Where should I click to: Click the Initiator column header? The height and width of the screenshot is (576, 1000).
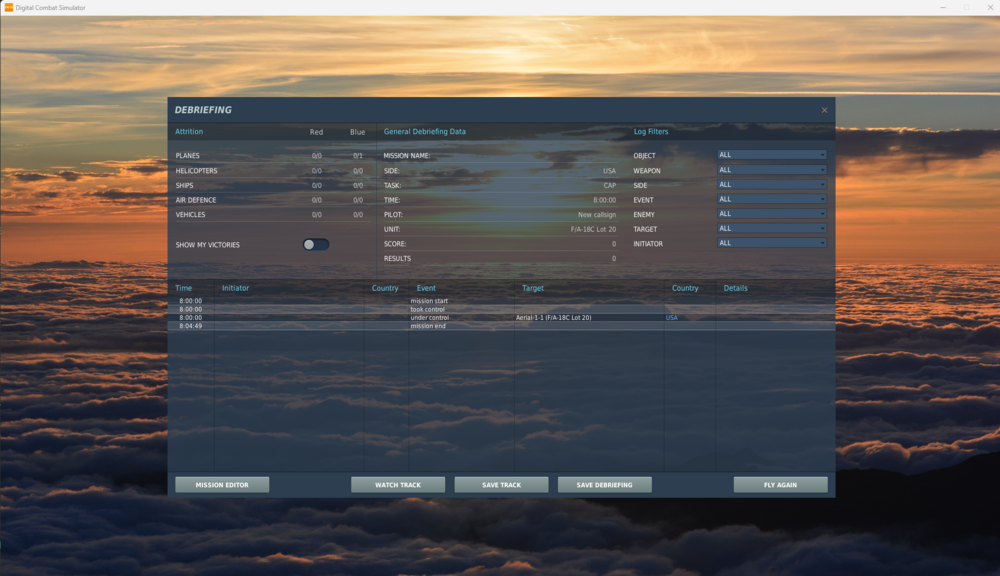[x=237, y=288]
